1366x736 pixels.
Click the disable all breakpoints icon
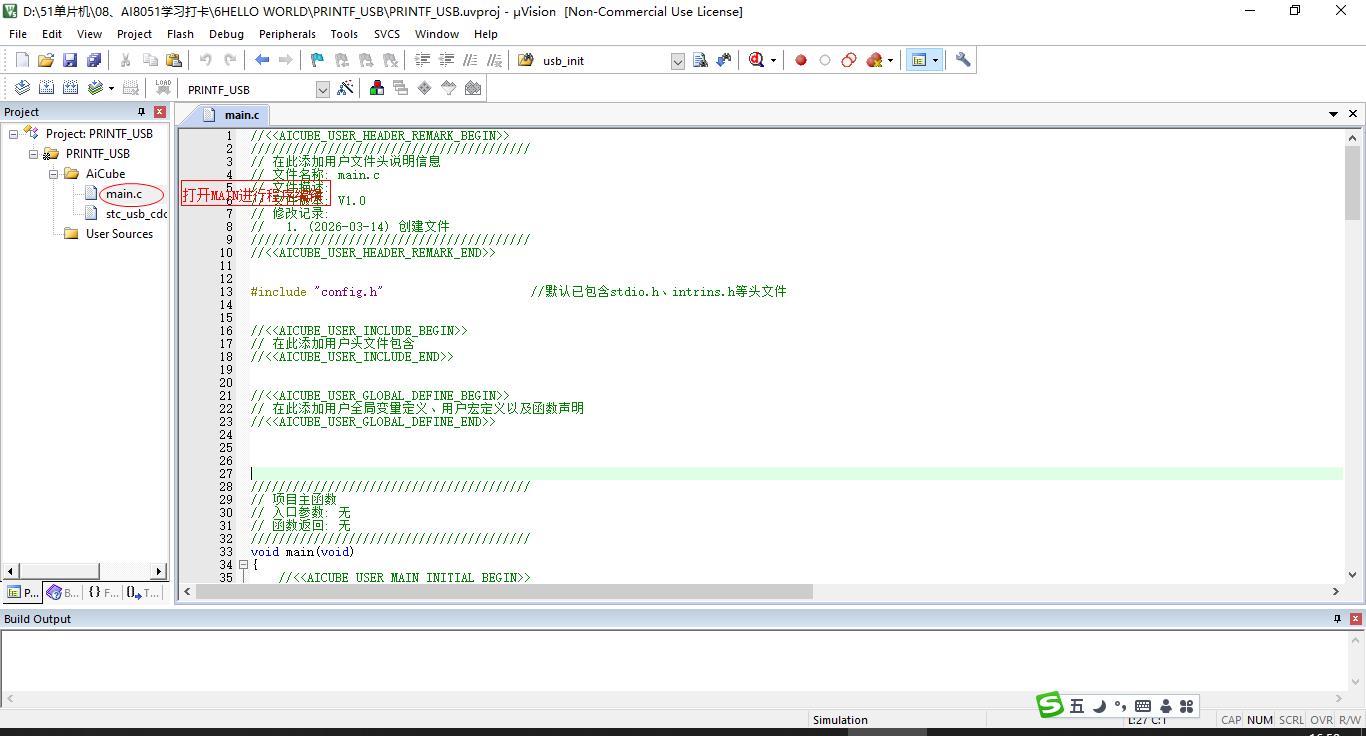(x=849, y=60)
